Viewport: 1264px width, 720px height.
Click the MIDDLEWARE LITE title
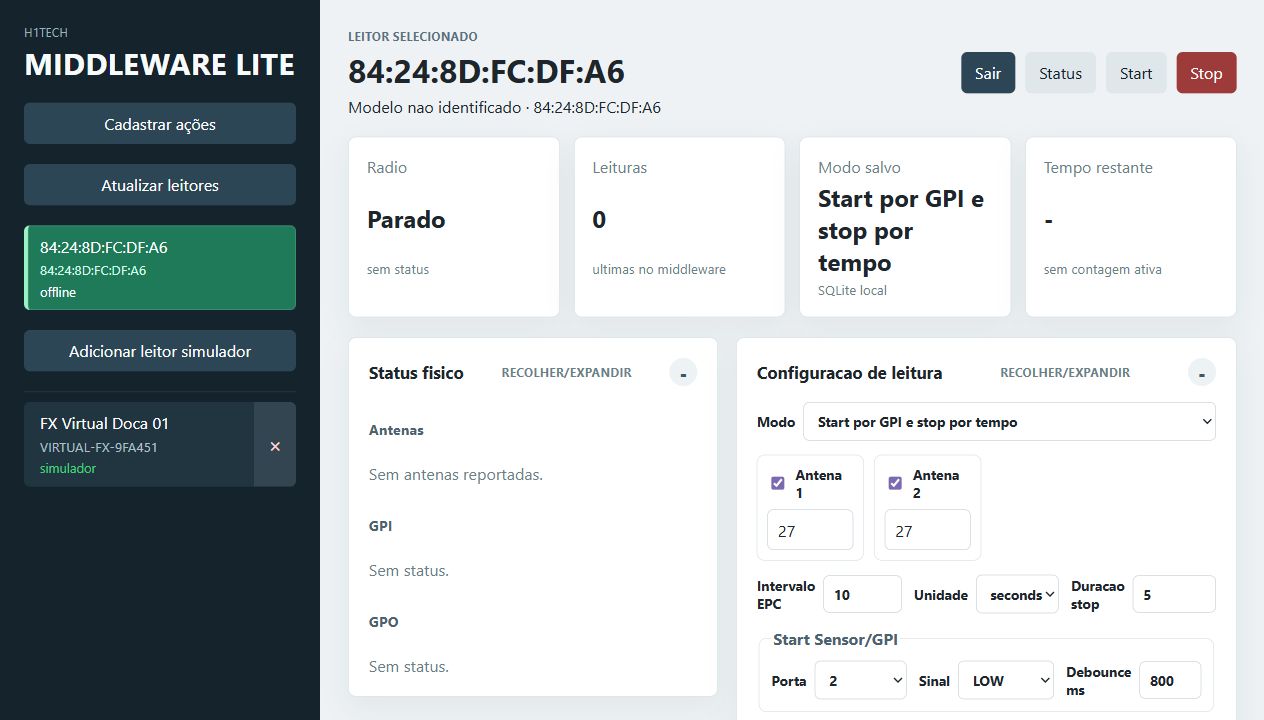pyautogui.click(x=160, y=65)
